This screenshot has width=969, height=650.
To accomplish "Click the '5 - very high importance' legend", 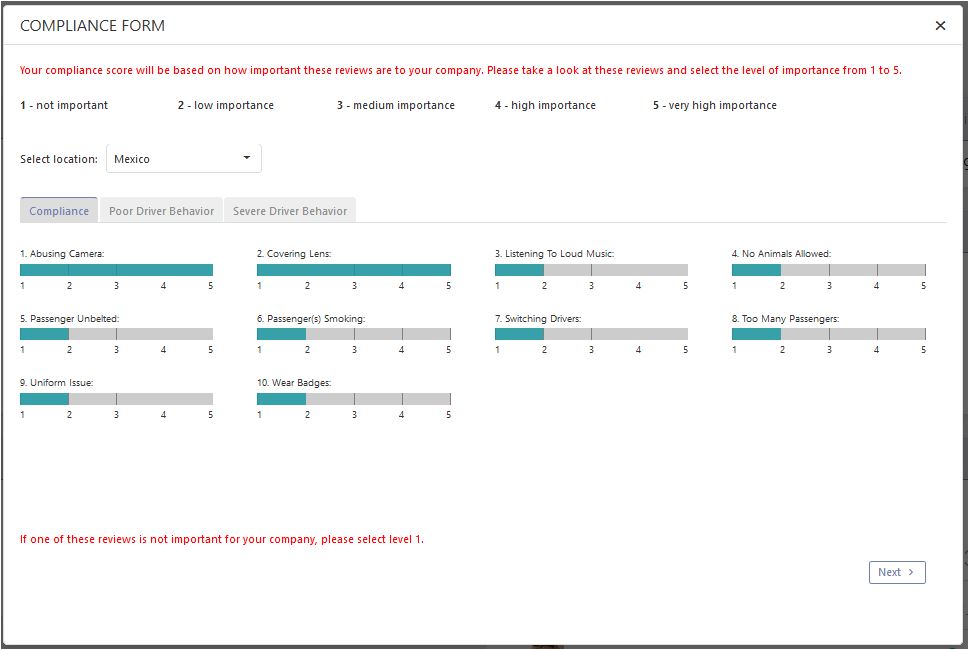I will click(714, 105).
